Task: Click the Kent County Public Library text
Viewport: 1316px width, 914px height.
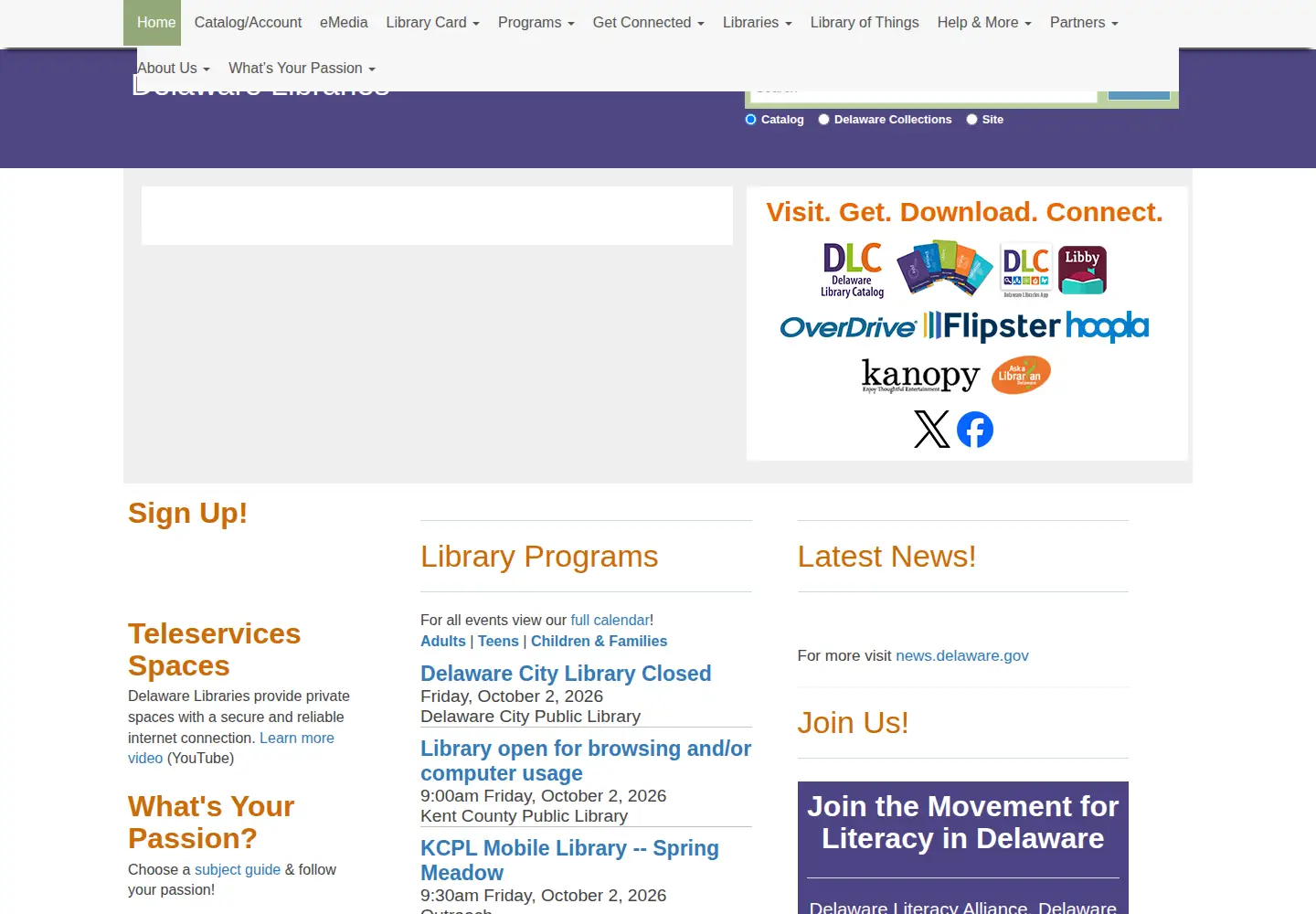Action: click(x=524, y=816)
